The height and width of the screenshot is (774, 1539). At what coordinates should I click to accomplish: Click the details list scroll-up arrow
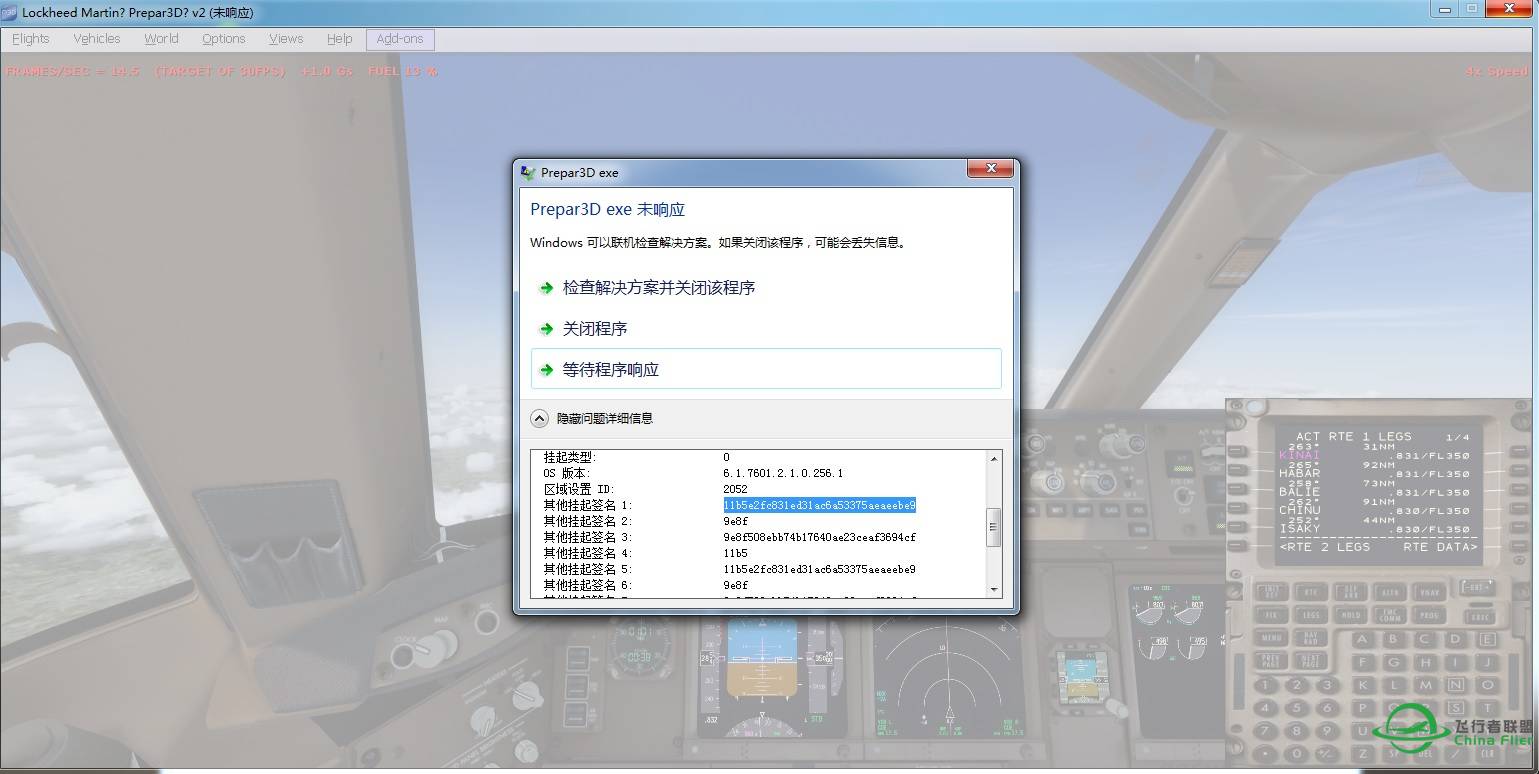tap(994, 459)
